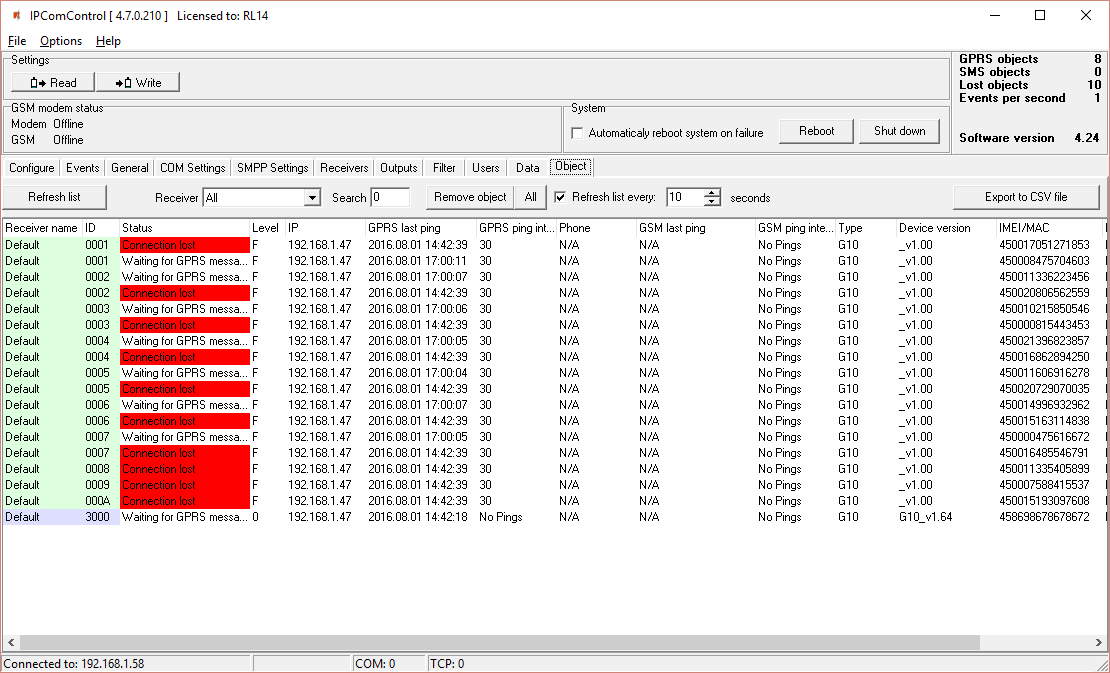Image resolution: width=1110 pixels, height=673 pixels.
Task: Click the Read settings button
Action: (53, 83)
